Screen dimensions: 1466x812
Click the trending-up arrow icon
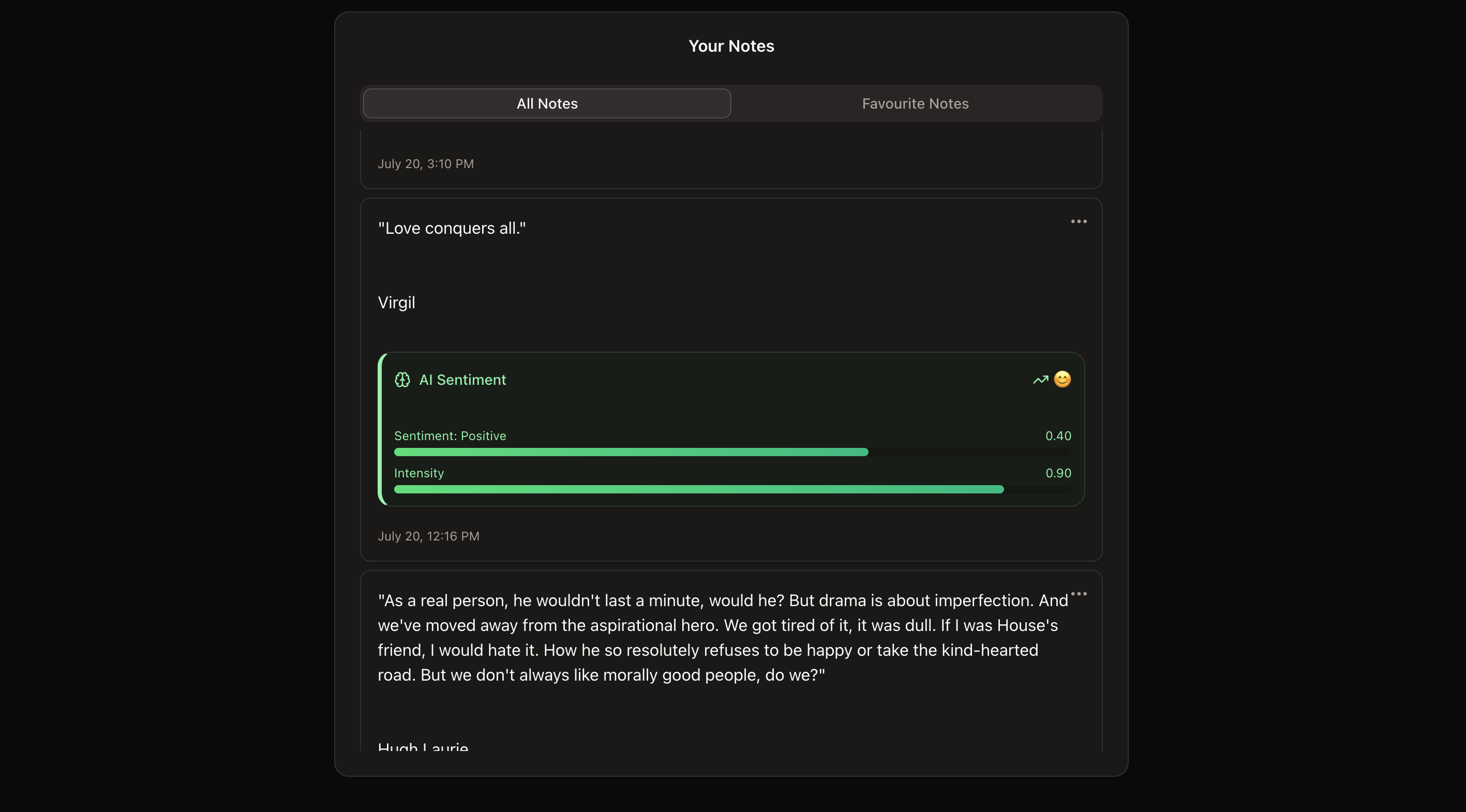point(1040,380)
